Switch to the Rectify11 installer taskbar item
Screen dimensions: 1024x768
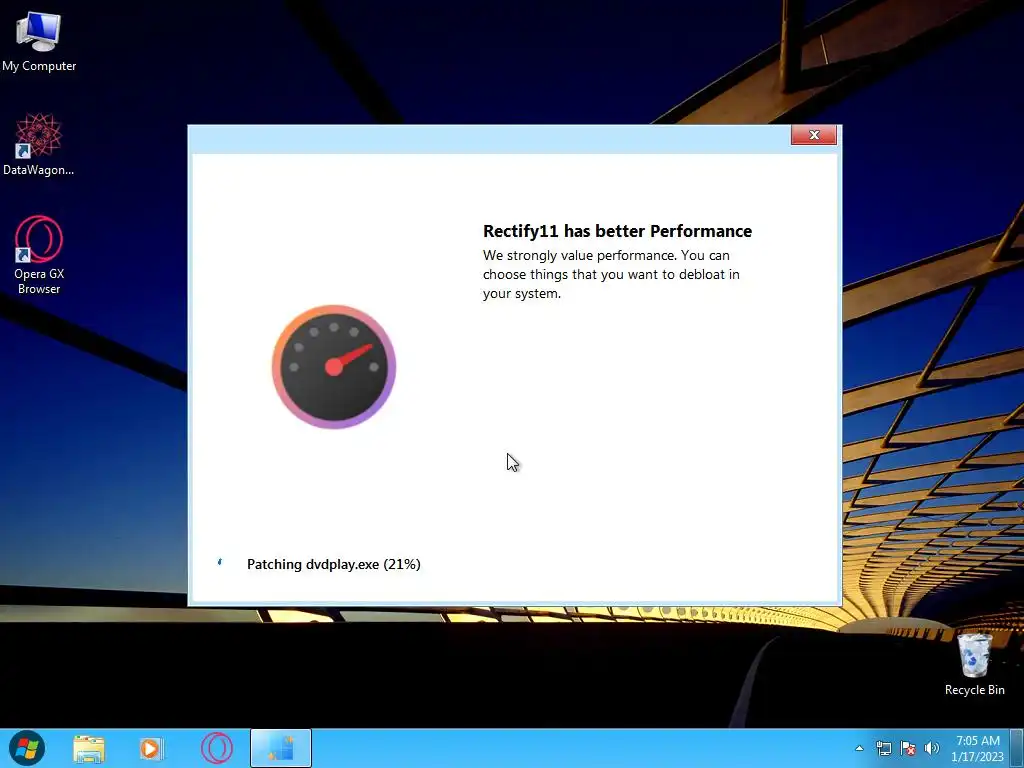coord(281,748)
